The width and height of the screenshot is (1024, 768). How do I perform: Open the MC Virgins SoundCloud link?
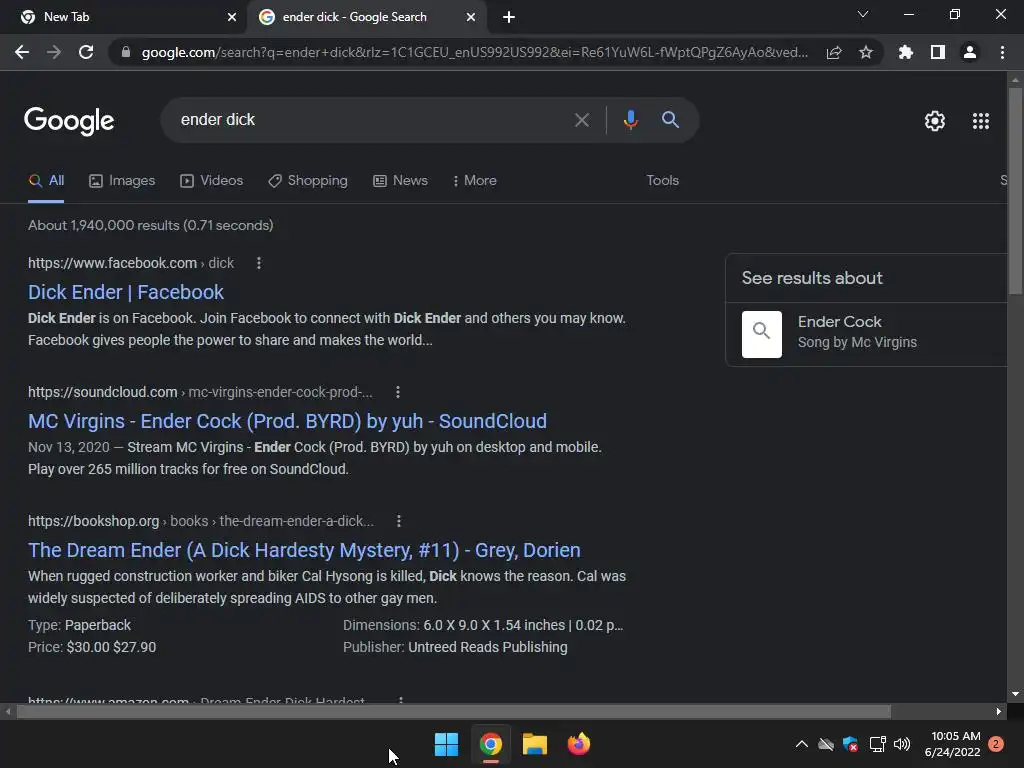point(287,421)
